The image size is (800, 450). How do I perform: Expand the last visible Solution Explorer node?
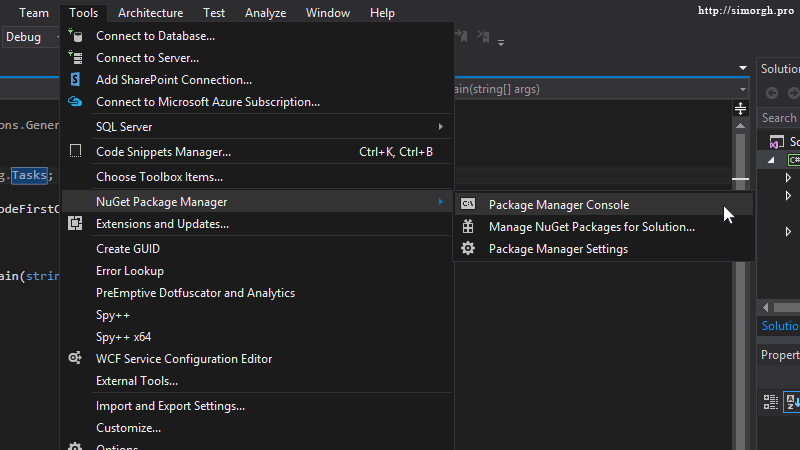[x=788, y=232]
